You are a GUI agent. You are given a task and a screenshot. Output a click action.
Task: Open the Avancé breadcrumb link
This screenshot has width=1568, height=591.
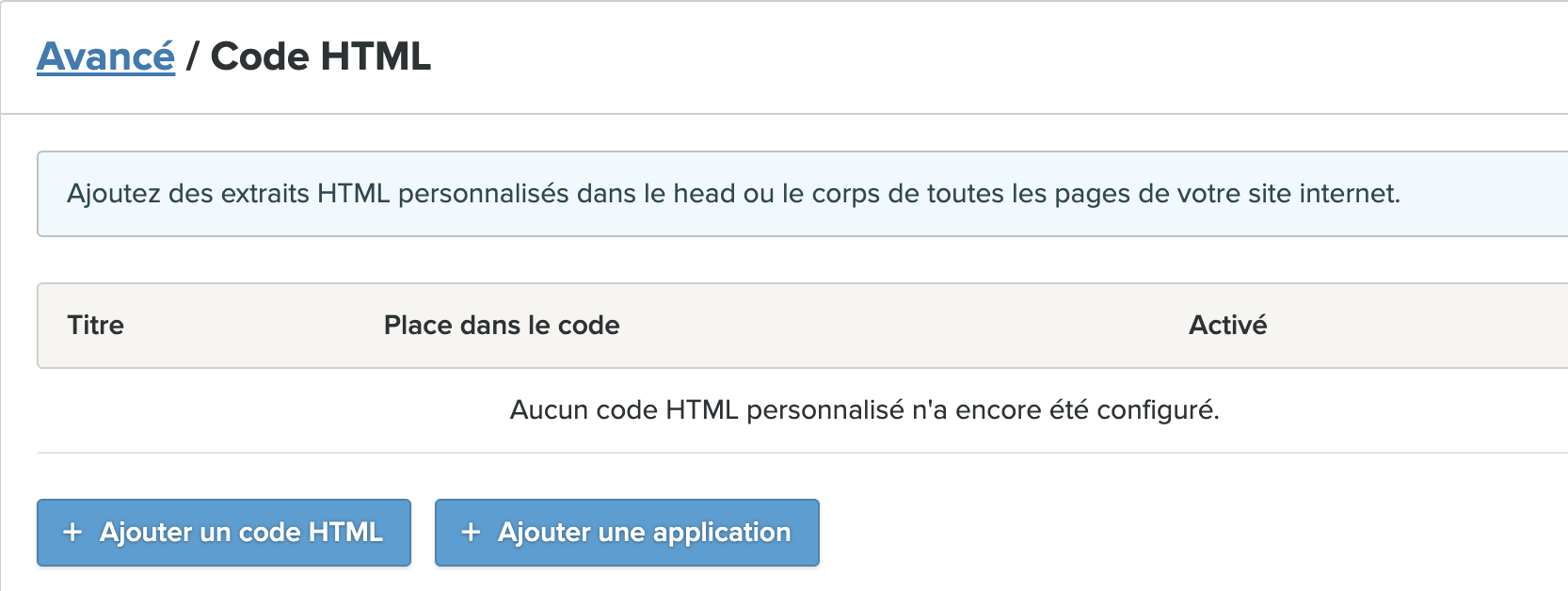coord(105,56)
